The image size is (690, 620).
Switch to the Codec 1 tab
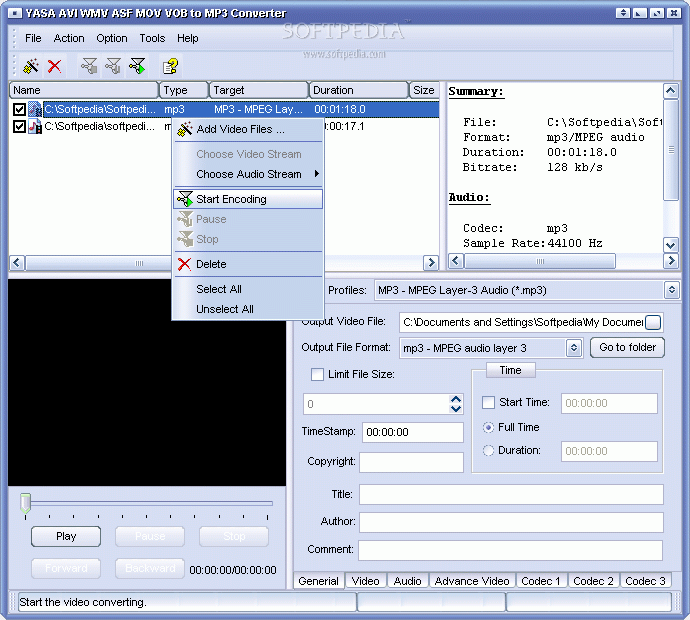[541, 581]
